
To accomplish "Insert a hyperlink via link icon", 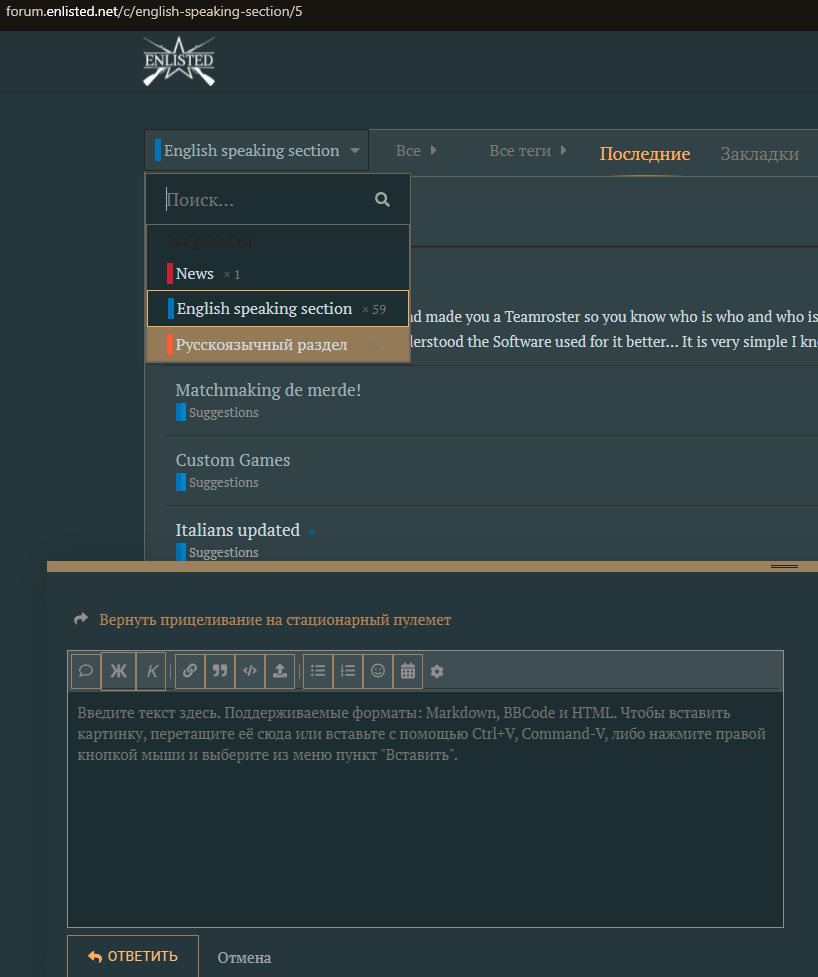I will [x=190, y=671].
